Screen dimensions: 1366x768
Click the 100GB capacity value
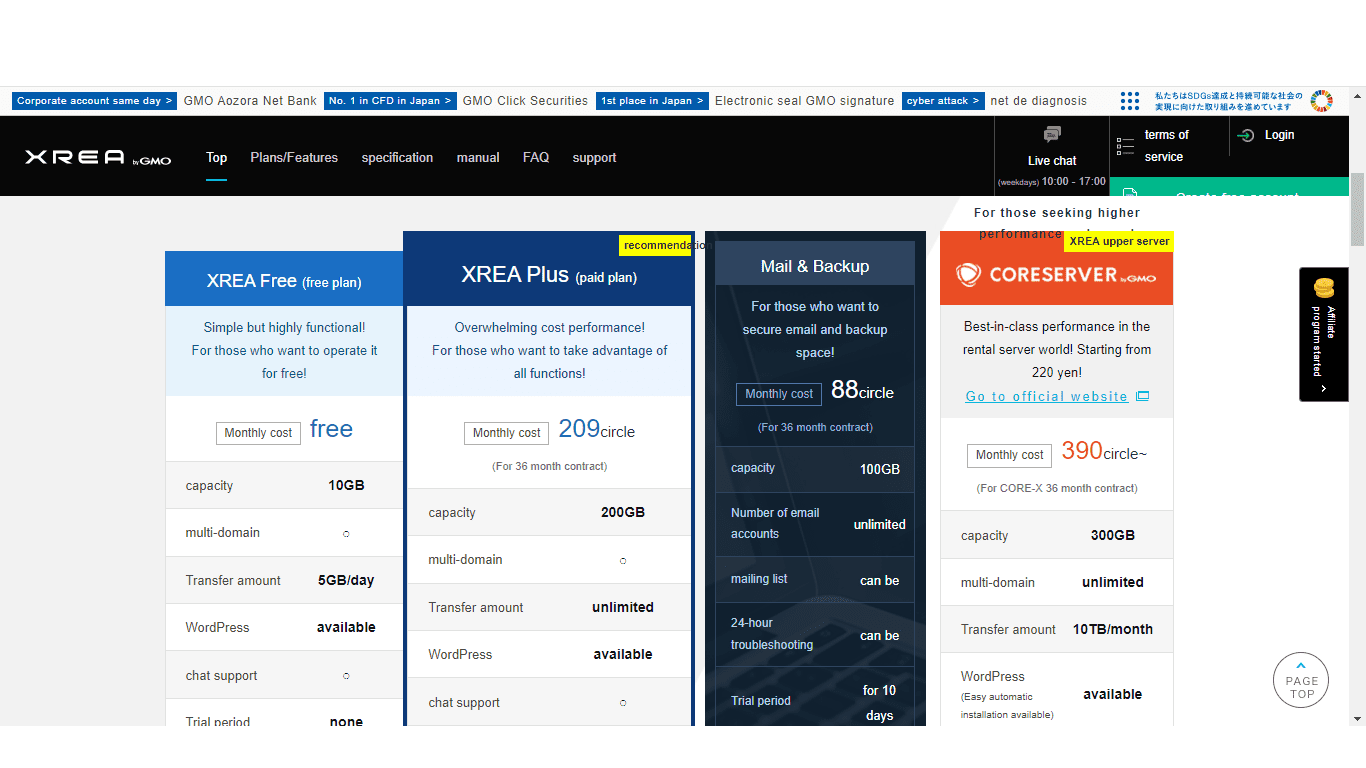point(880,469)
